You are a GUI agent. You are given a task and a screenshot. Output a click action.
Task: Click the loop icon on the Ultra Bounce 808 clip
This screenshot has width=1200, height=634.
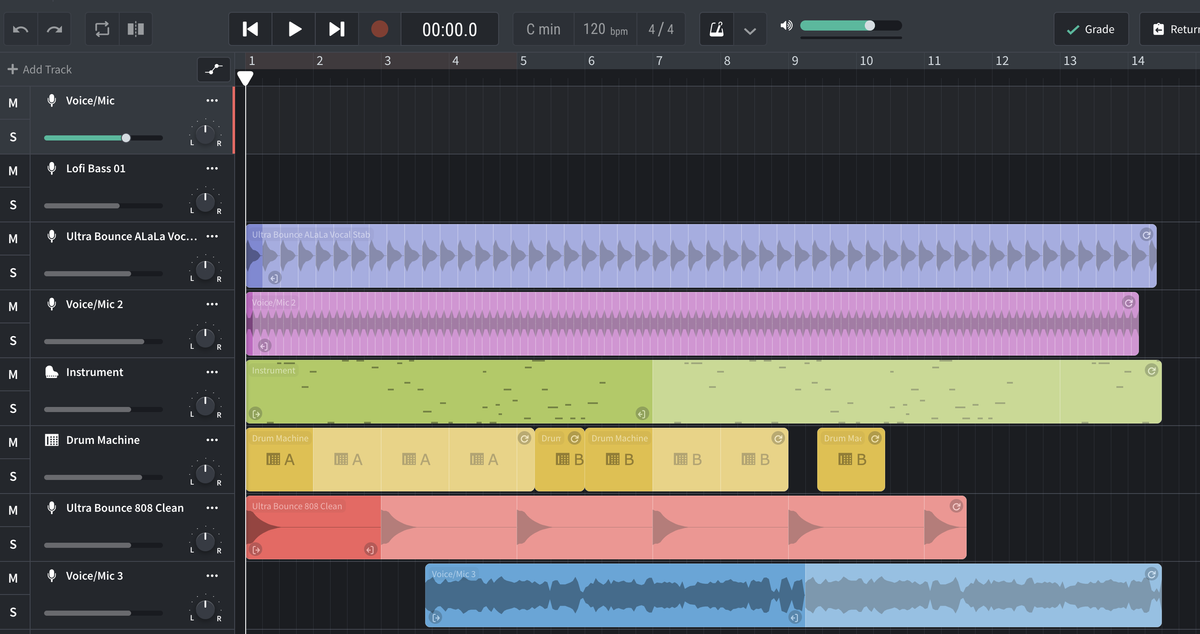[956, 506]
